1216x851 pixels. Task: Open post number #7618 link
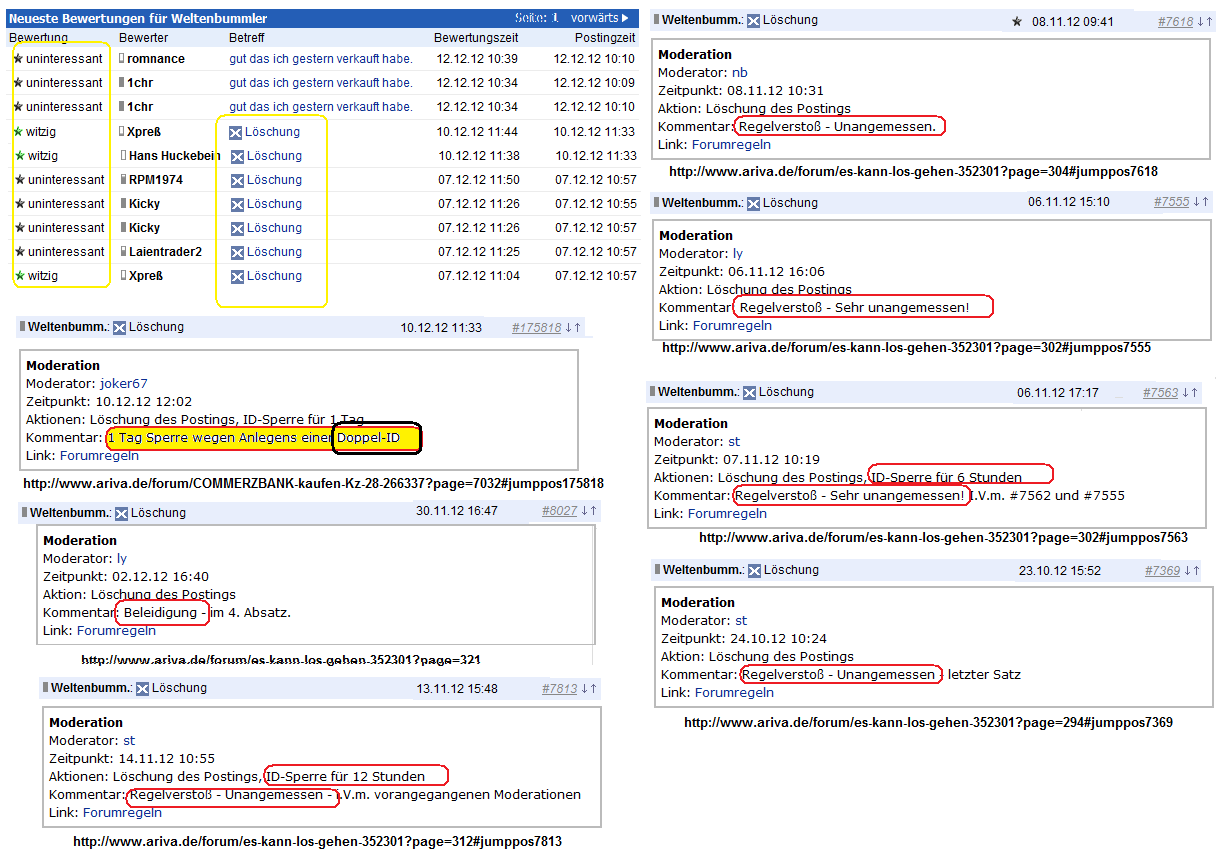(x=1175, y=22)
